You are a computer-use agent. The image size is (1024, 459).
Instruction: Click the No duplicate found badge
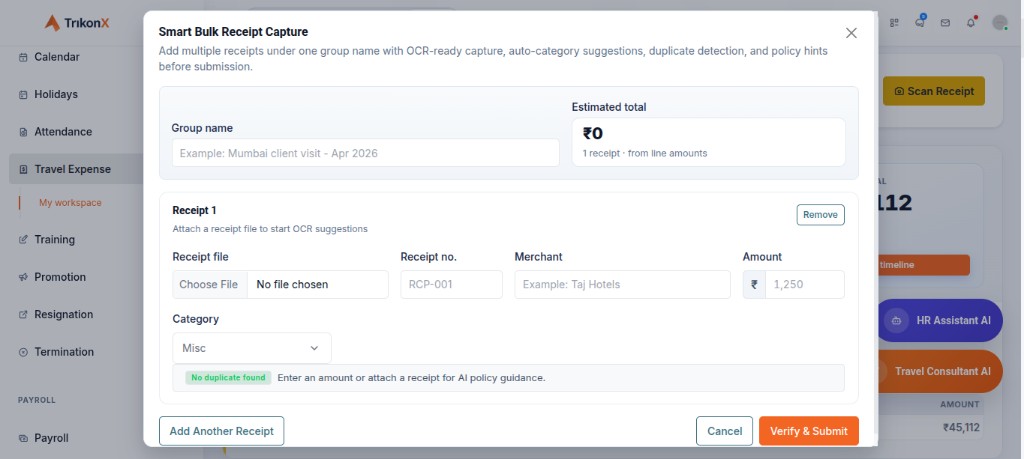click(228, 377)
